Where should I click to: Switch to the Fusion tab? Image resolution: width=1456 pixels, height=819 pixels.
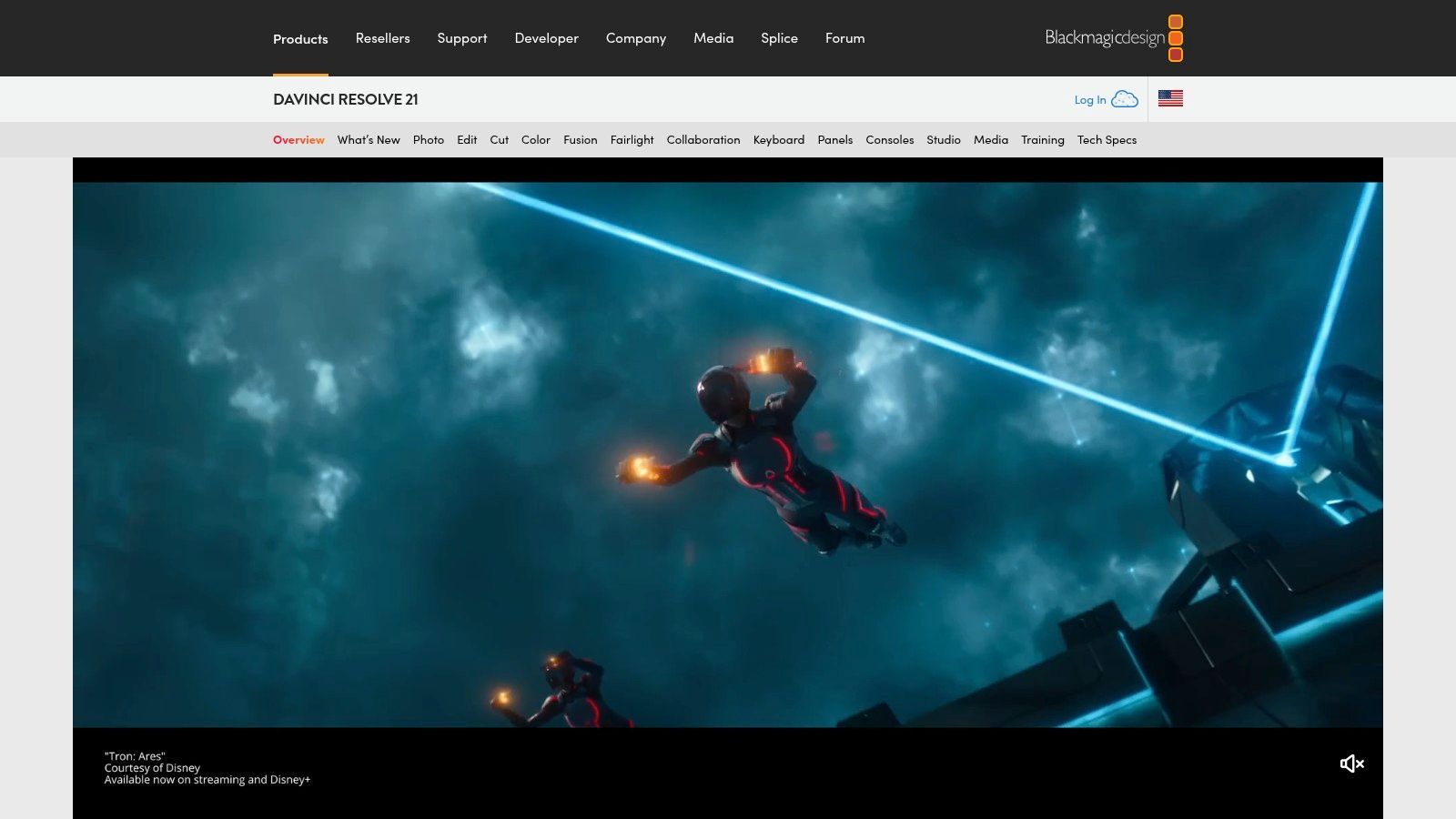click(x=581, y=140)
